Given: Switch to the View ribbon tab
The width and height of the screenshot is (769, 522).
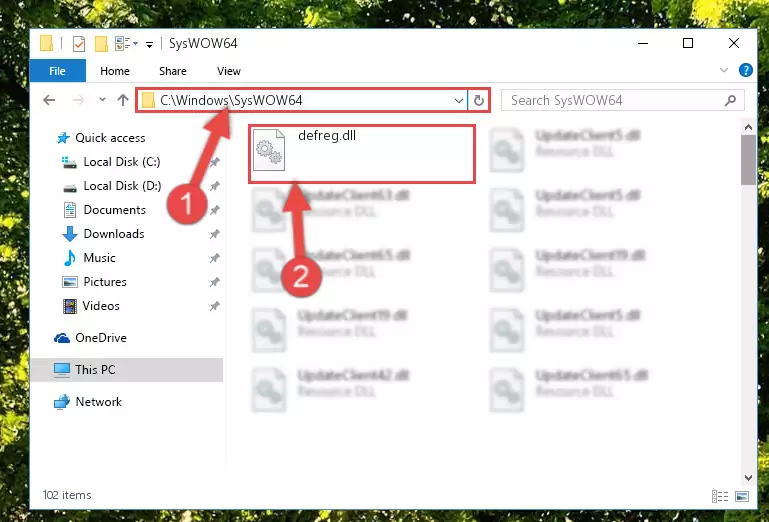Looking at the screenshot, I should (229, 71).
